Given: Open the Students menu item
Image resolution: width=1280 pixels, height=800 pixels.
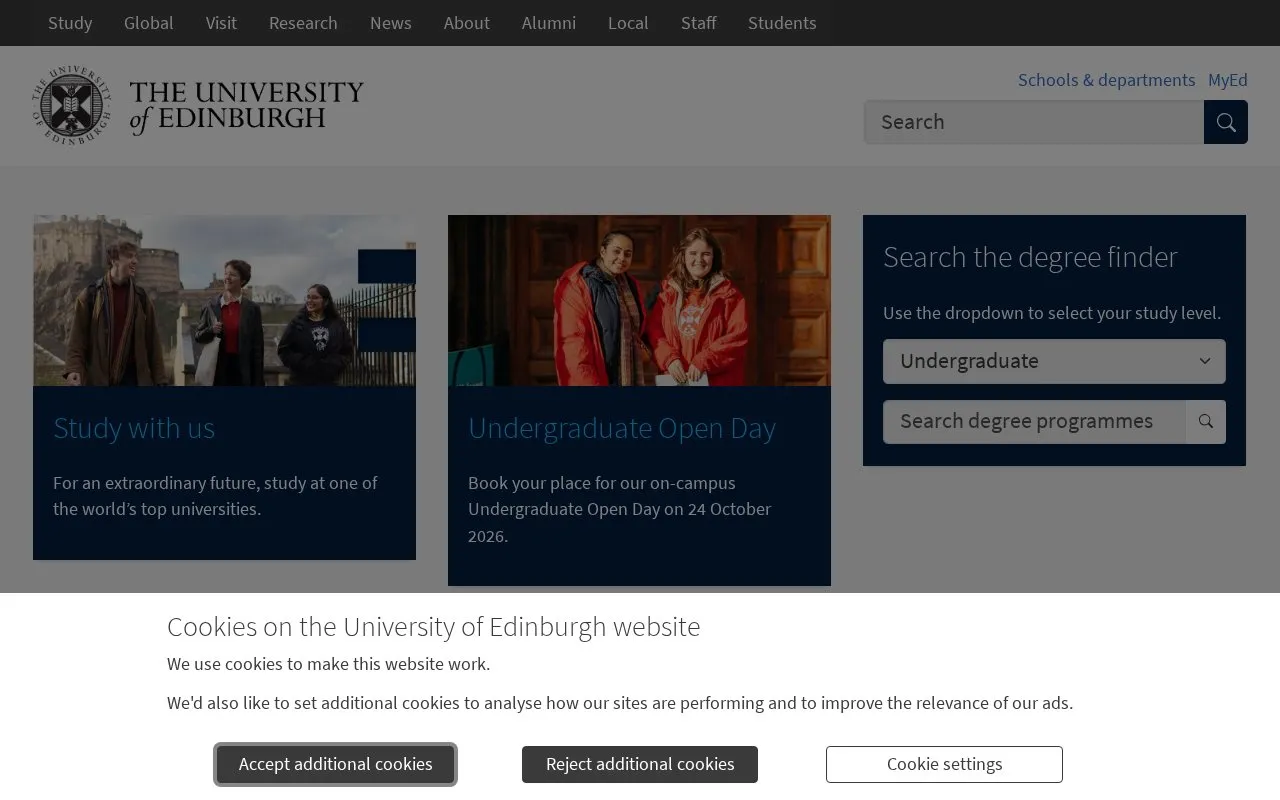Looking at the screenshot, I should [x=782, y=23].
